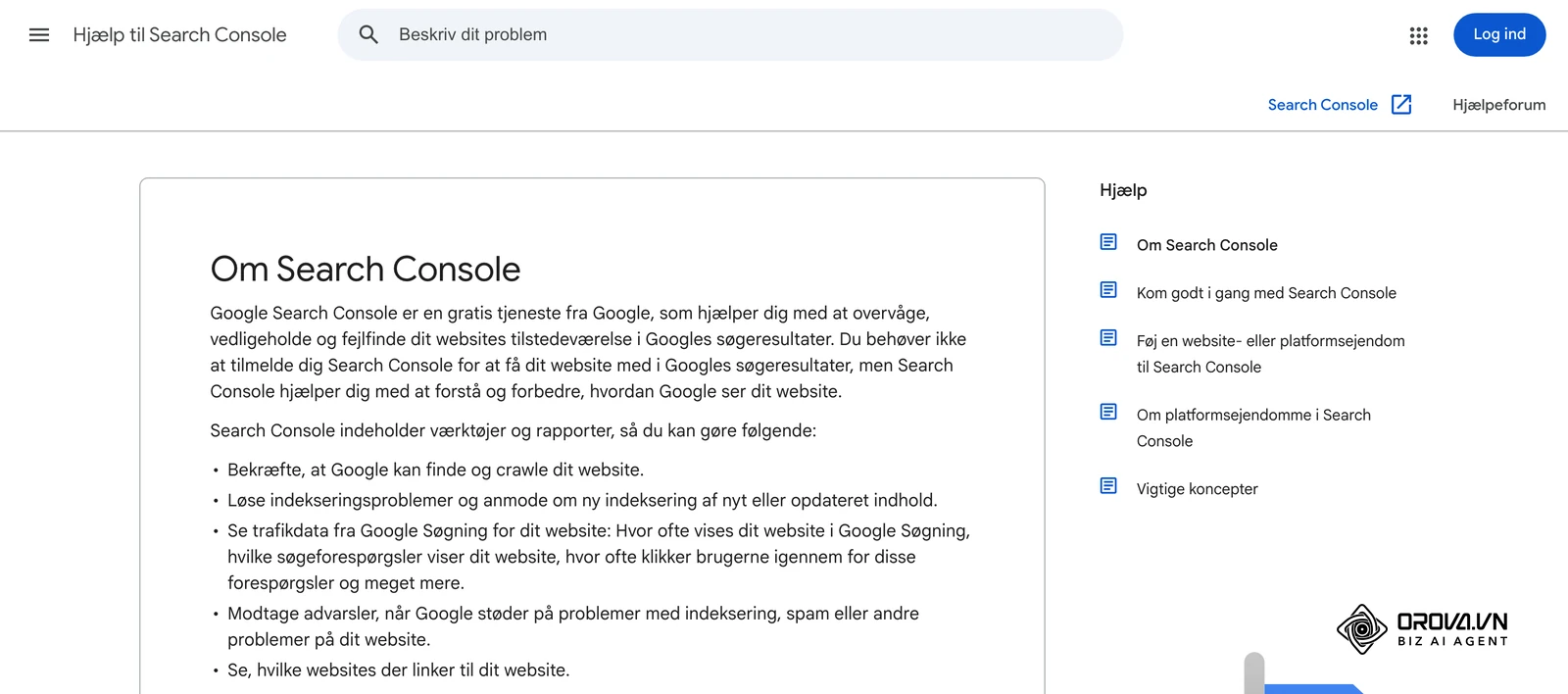Click the bullet text starting 'Se trafikdata fra Google'

(599, 557)
